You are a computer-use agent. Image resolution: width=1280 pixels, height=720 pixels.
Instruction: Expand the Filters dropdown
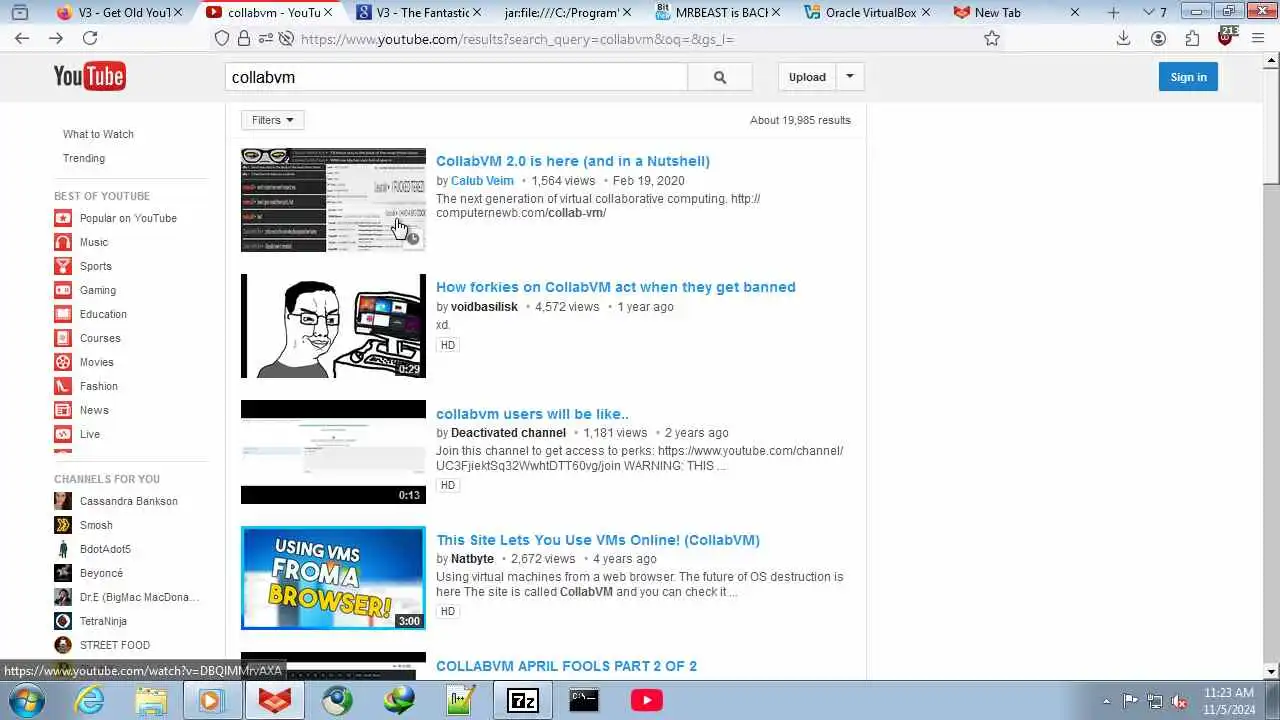272,120
